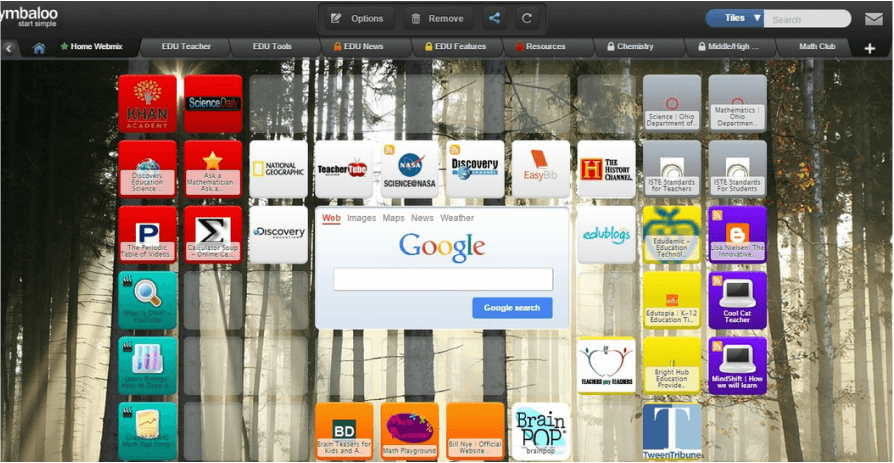
Task: Open the Discovery Education tile
Action: pos(278,235)
